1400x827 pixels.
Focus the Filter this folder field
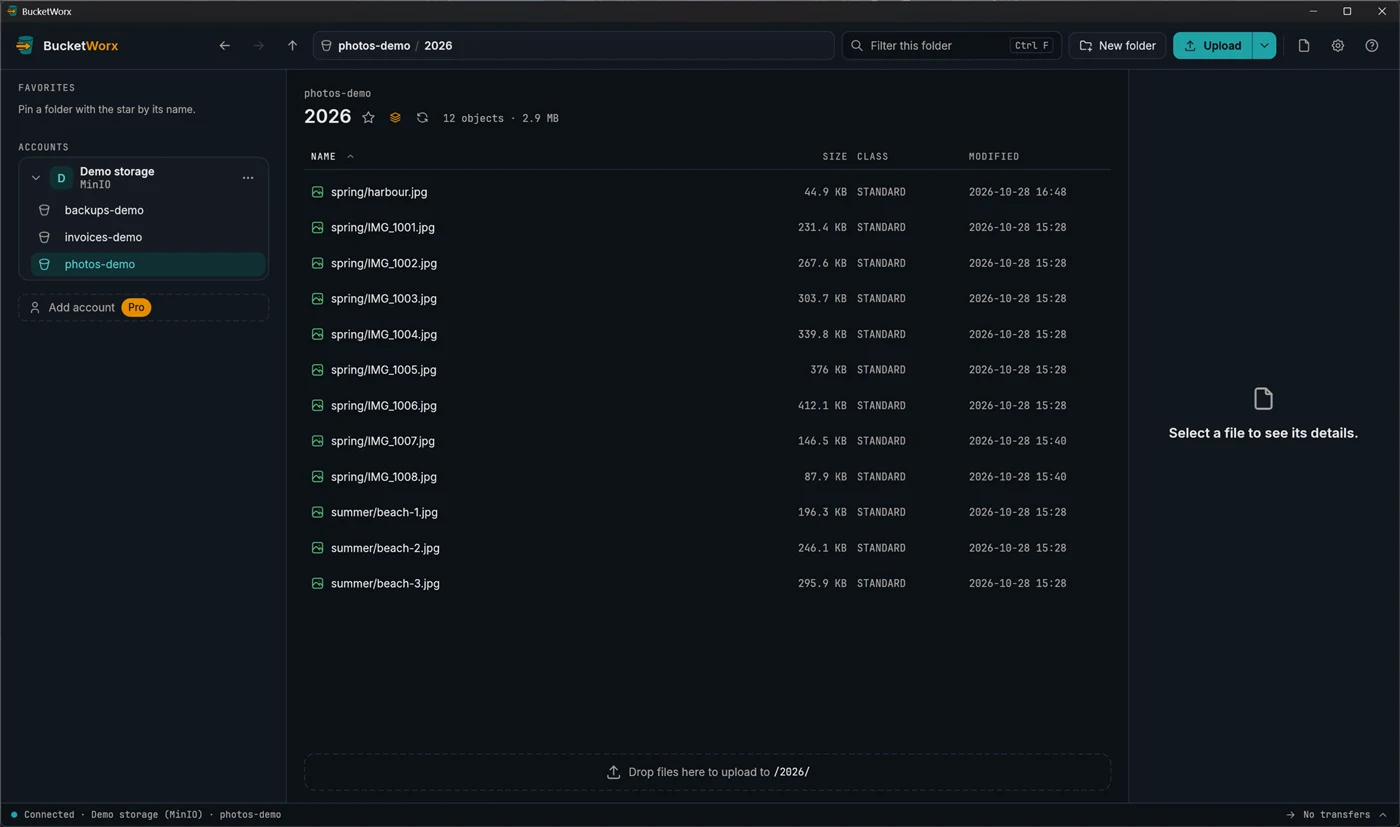pyautogui.click(x=952, y=45)
